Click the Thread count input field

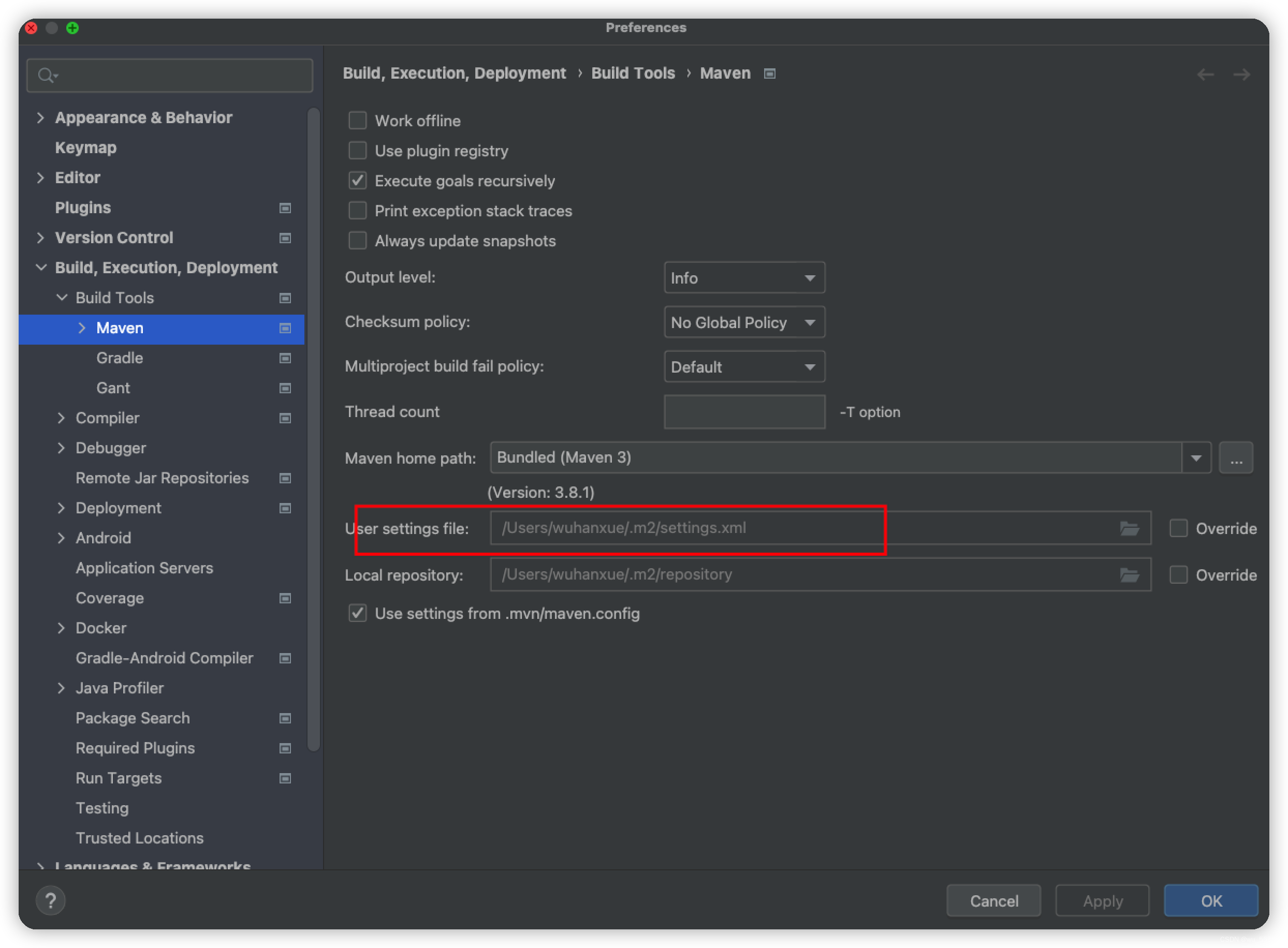[744, 411]
